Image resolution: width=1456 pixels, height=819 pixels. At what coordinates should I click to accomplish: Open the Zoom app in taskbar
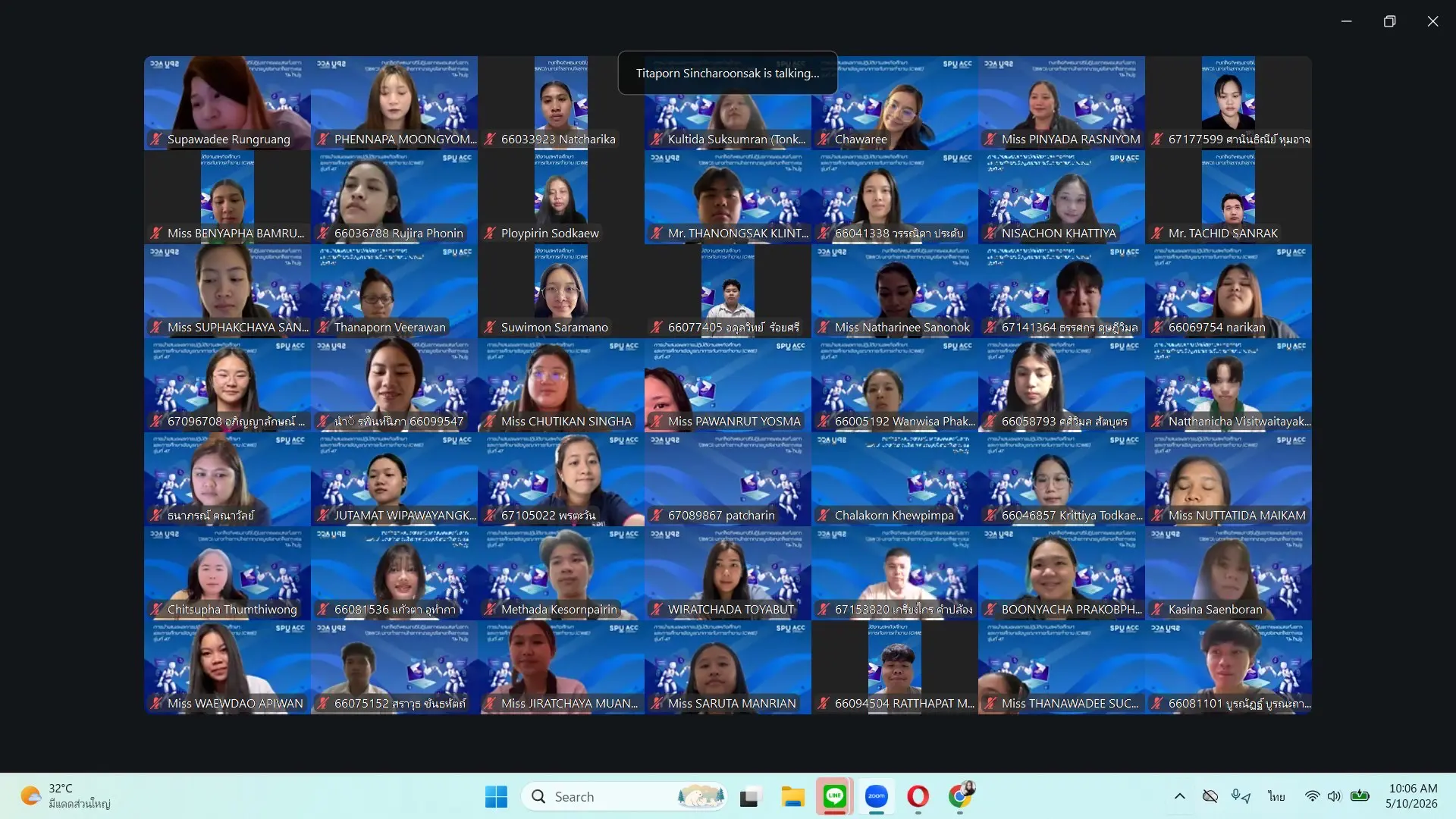pos(877,796)
